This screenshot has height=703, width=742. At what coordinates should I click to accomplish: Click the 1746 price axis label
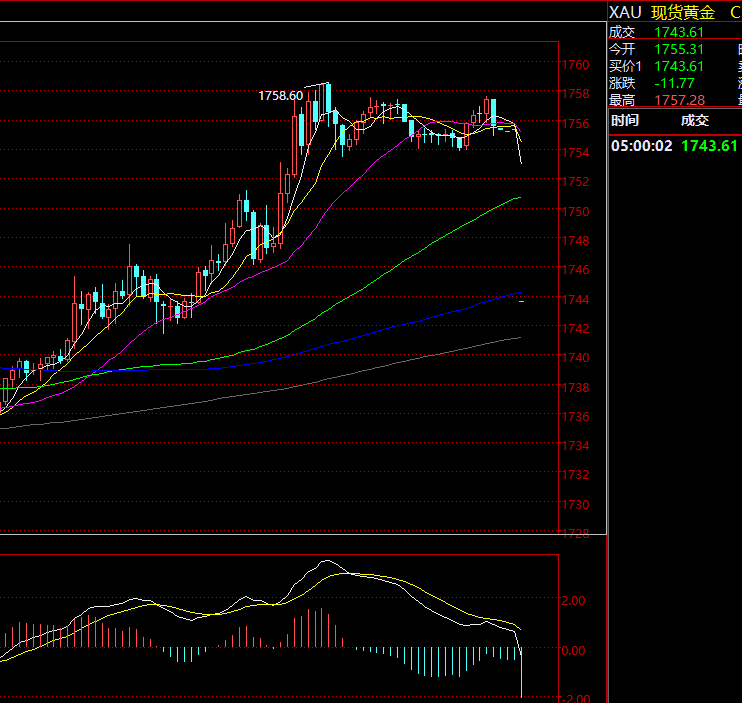click(575, 270)
